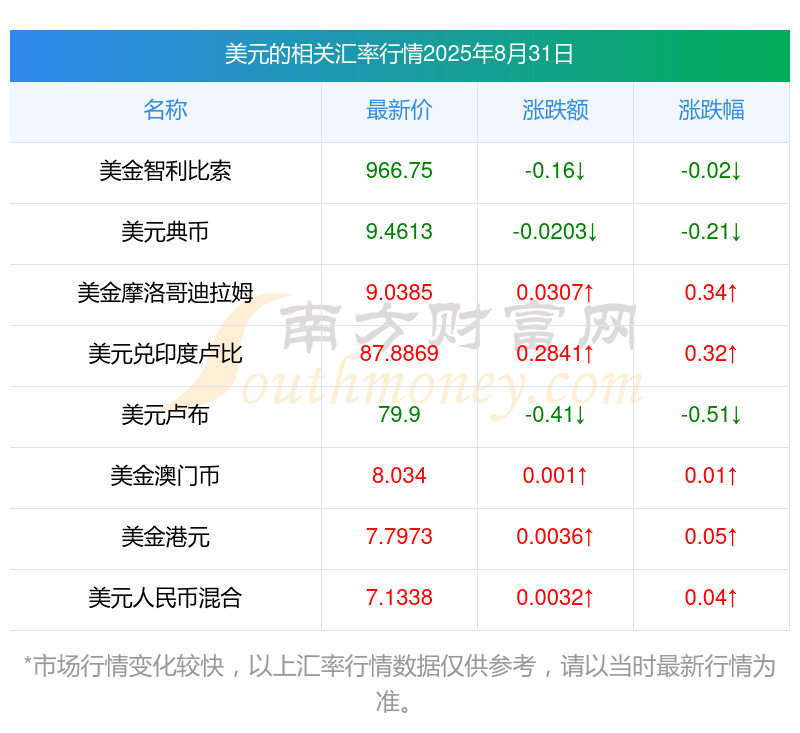Click the percentage 0.05↑
Viewport: 800px width, 733px height.
point(711,537)
